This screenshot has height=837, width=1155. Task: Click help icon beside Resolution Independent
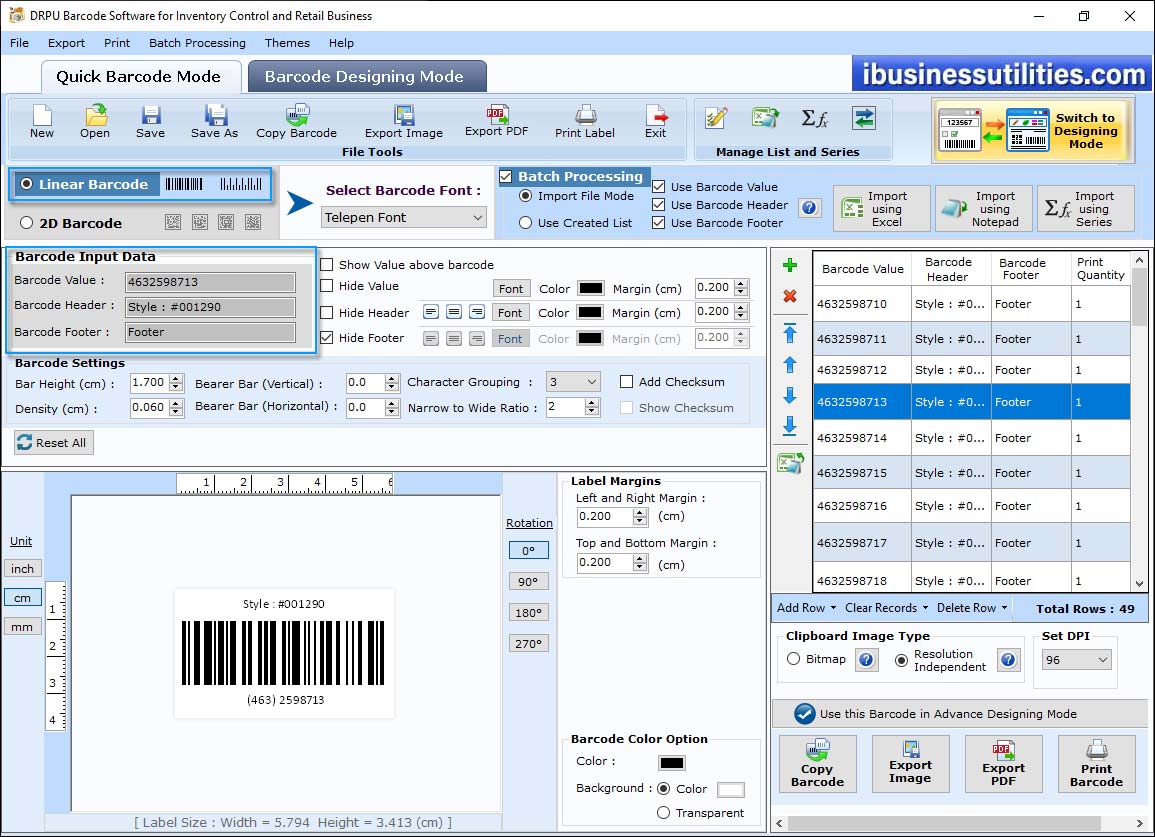point(1008,659)
